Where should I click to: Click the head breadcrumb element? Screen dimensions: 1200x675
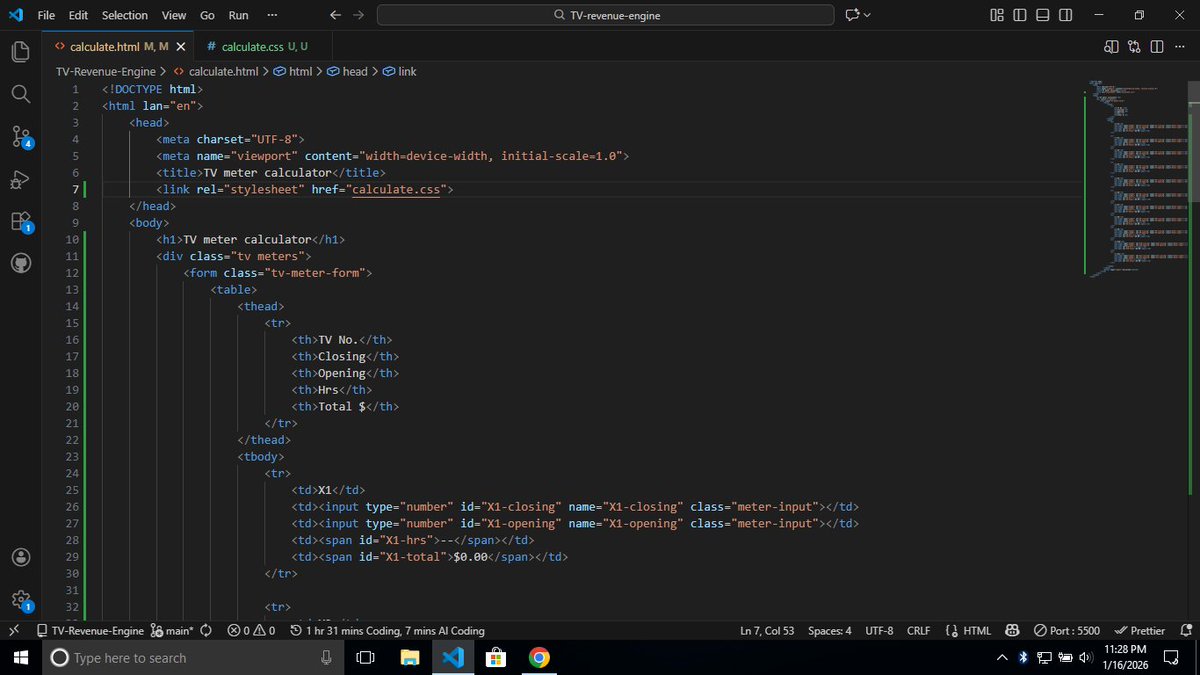tap(347, 72)
